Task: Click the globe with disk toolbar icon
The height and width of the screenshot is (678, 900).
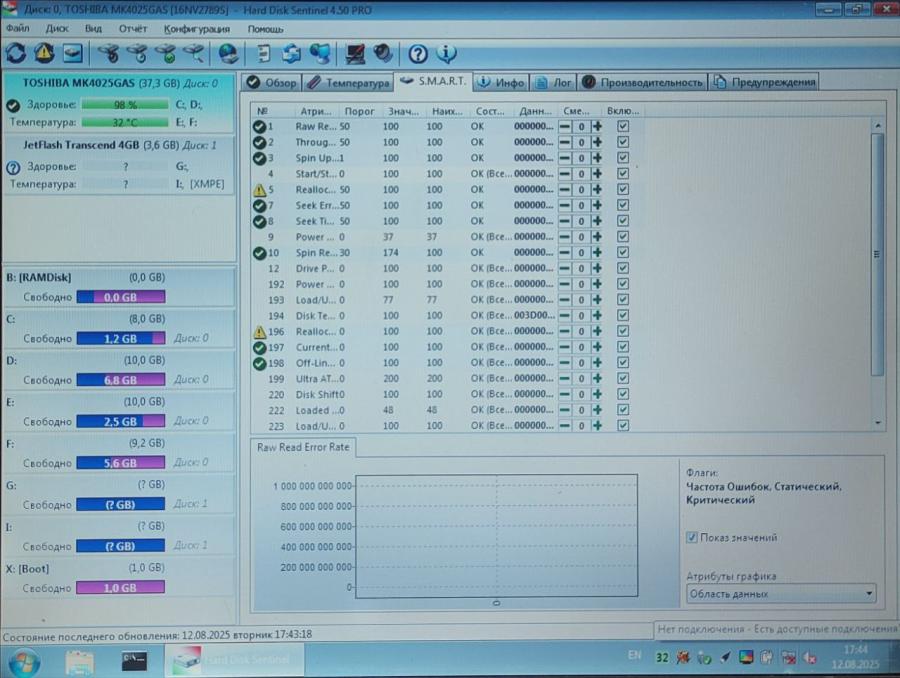Action: [x=228, y=53]
